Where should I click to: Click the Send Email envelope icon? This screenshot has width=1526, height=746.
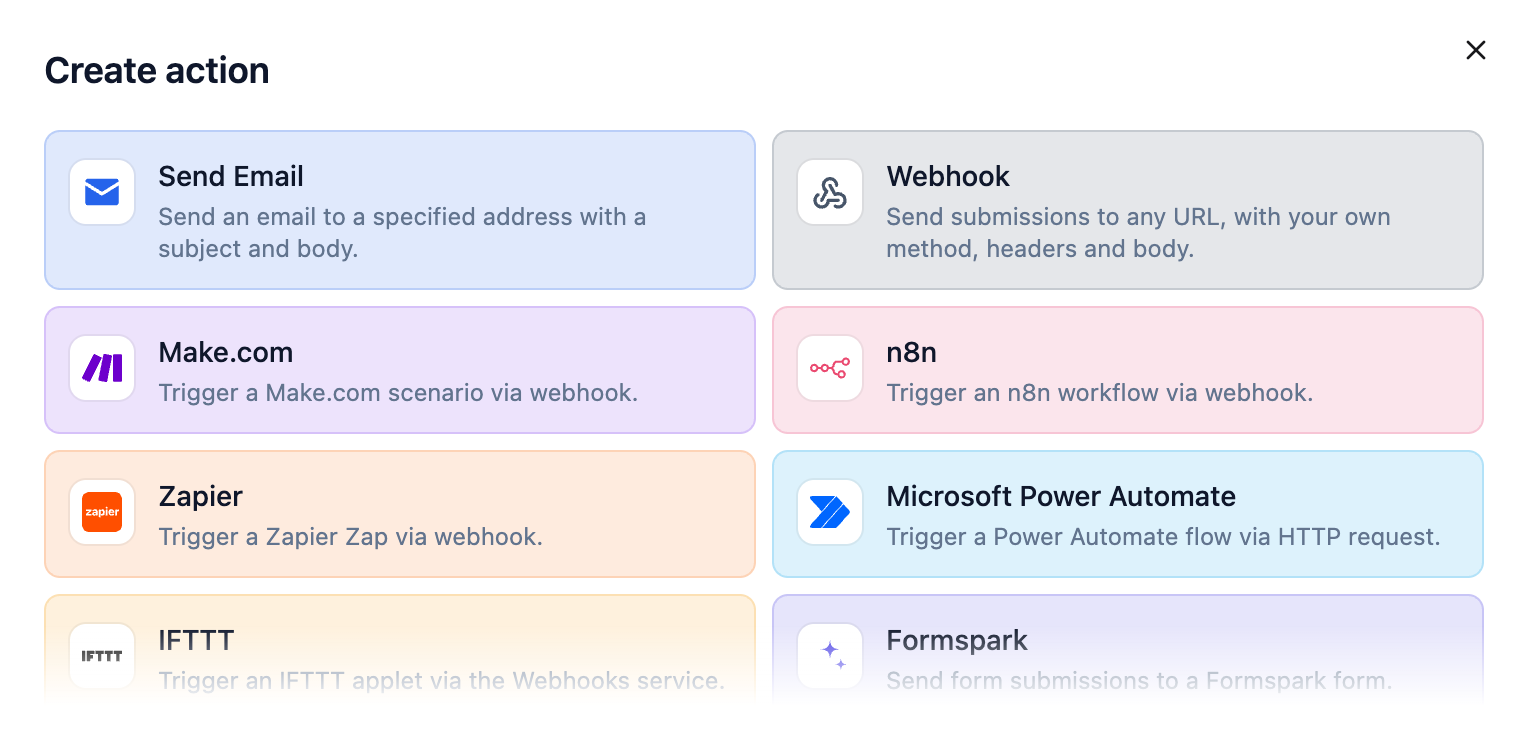point(102,192)
